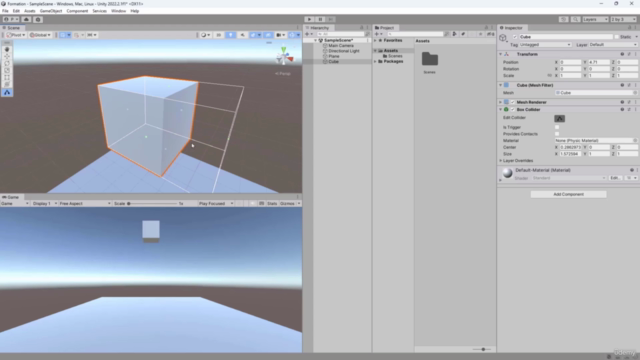Image resolution: width=640 pixels, height=360 pixels.
Task: Toggle scene lighting bulb button
Action: tap(231, 35)
